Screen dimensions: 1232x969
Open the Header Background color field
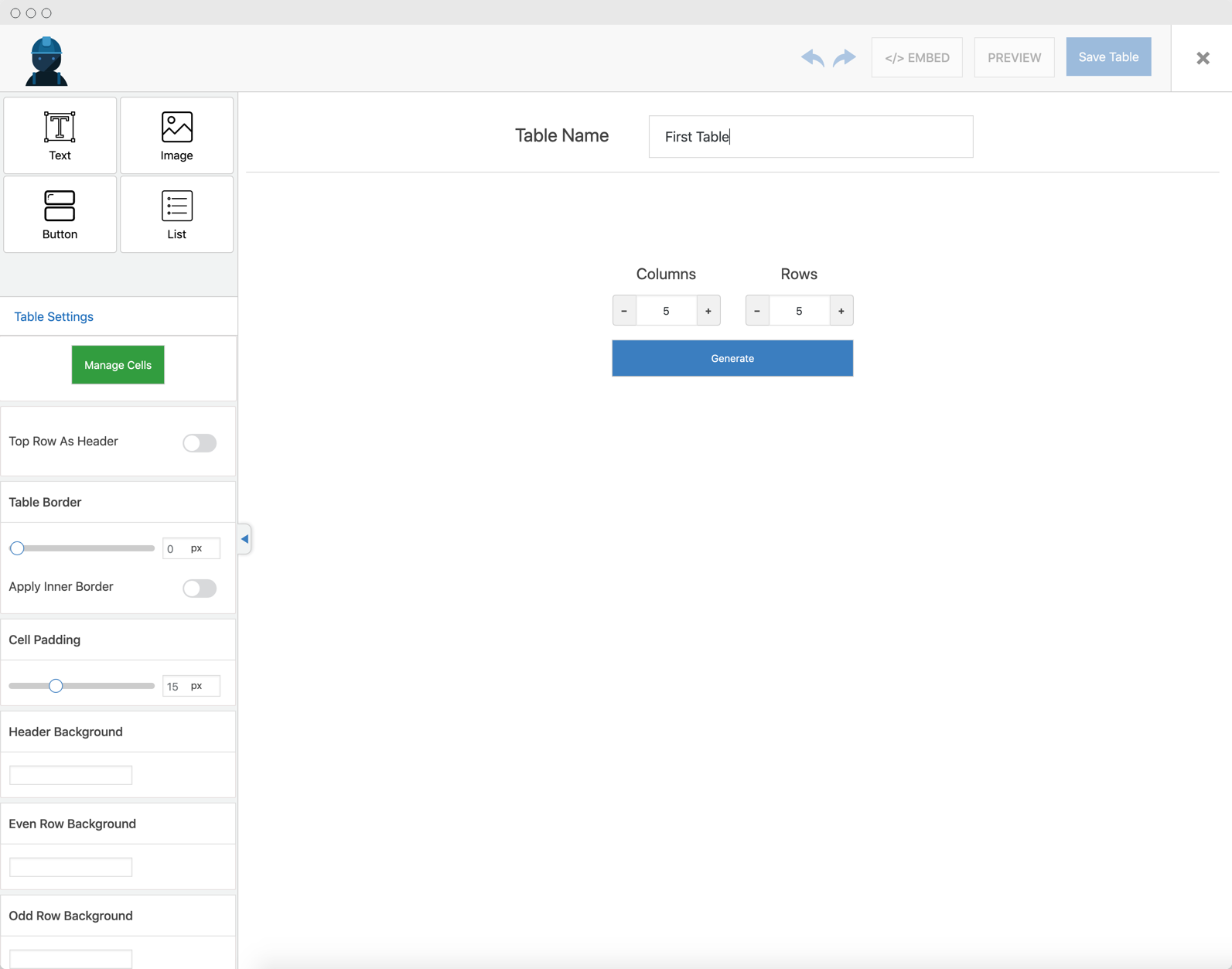70,775
